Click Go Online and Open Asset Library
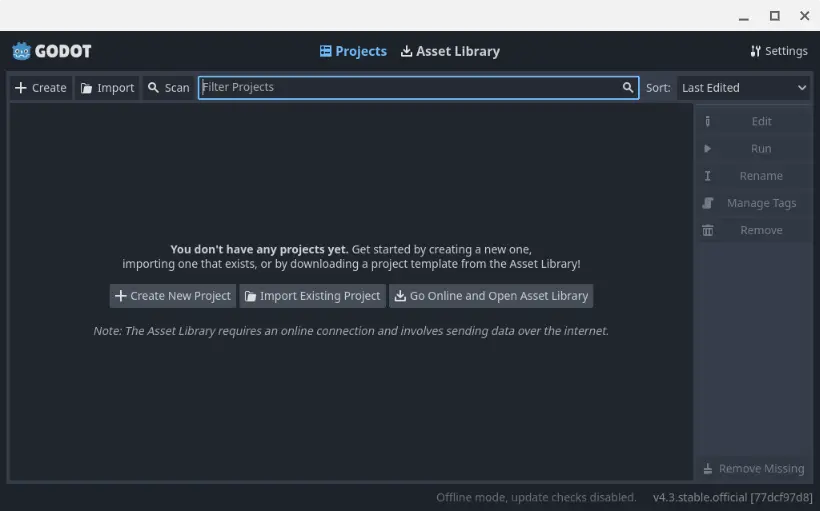Viewport: 820px width, 511px height. coord(491,296)
